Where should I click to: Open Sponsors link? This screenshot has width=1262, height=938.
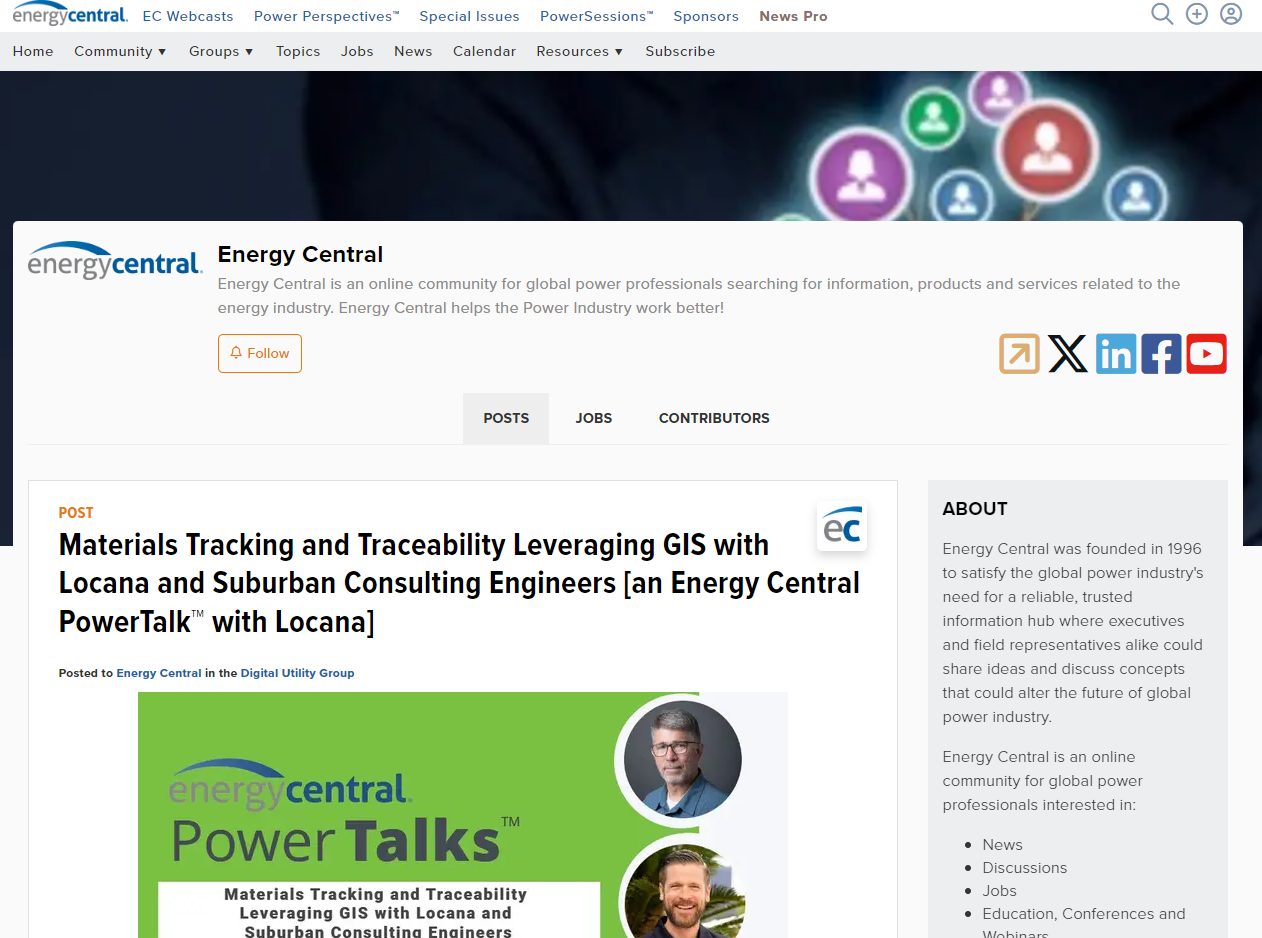click(x=706, y=16)
